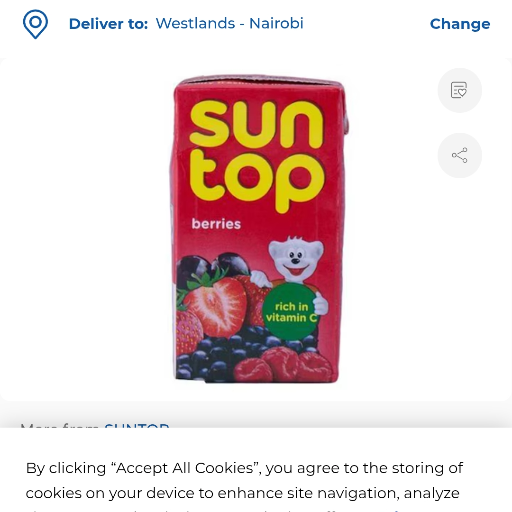Click the cookie banner's site navigation line

coord(243,493)
